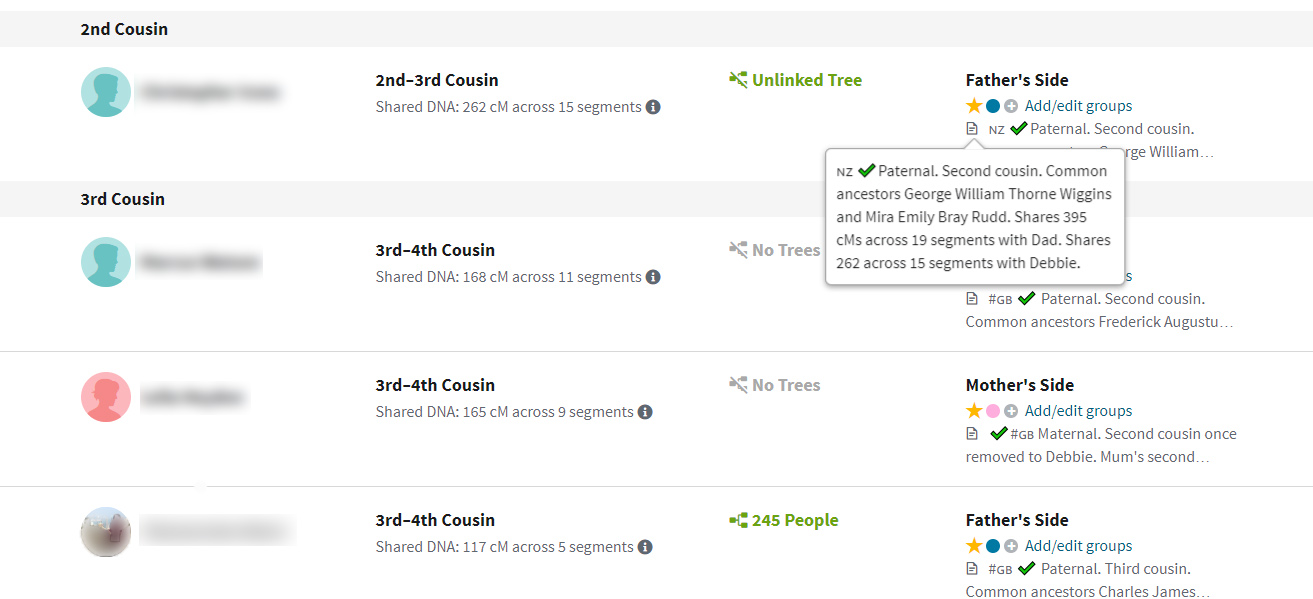Open Add/edit groups for the 245 People match
This screenshot has height=599, width=1313.
(x=1078, y=546)
